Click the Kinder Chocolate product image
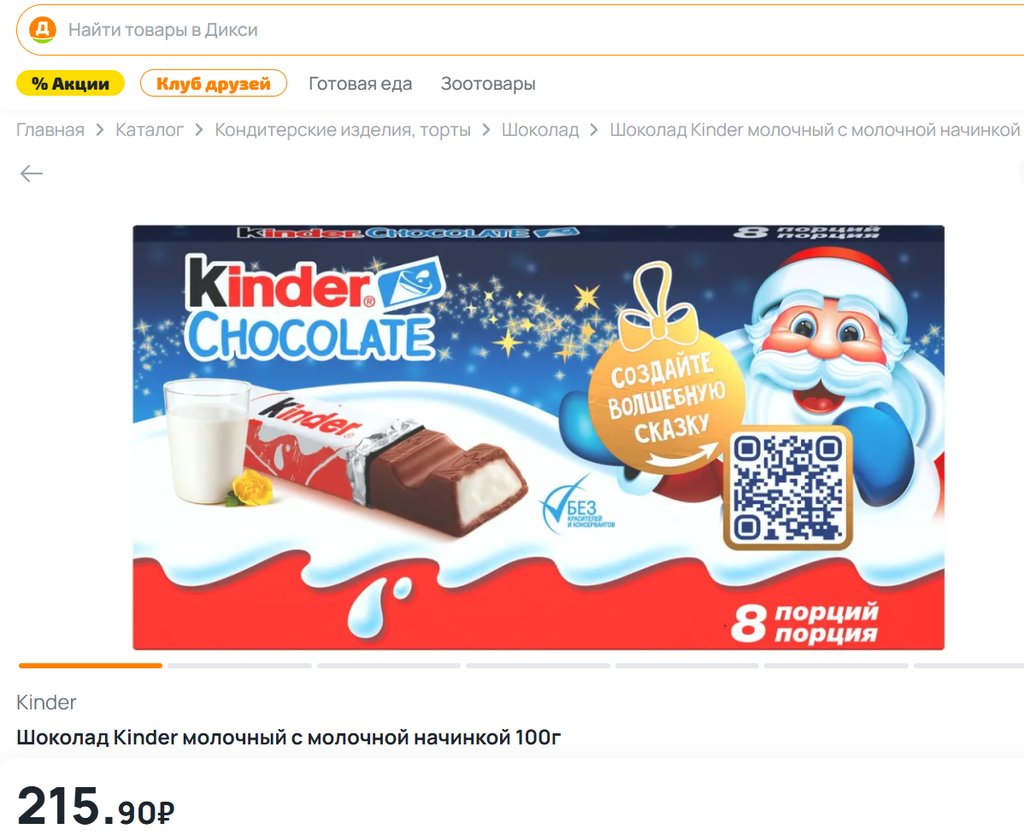This screenshot has height=835, width=1024. pos(539,437)
